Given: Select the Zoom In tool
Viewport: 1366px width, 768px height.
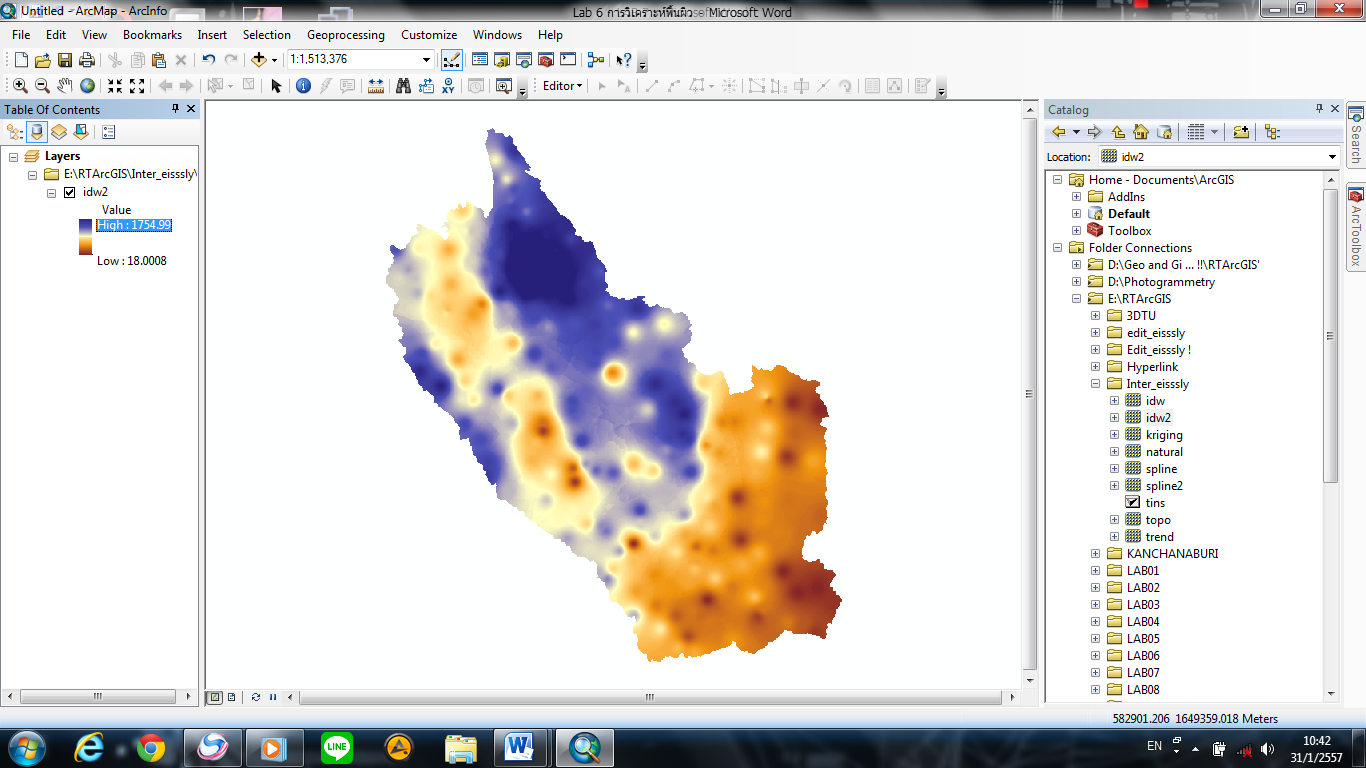Looking at the screenshot, I should click(20, 86).
